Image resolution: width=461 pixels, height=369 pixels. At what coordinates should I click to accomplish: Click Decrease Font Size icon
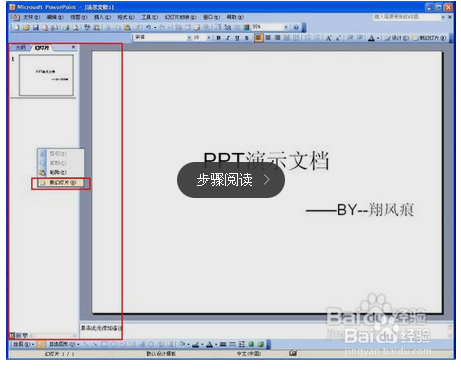(x=338, y=38)
